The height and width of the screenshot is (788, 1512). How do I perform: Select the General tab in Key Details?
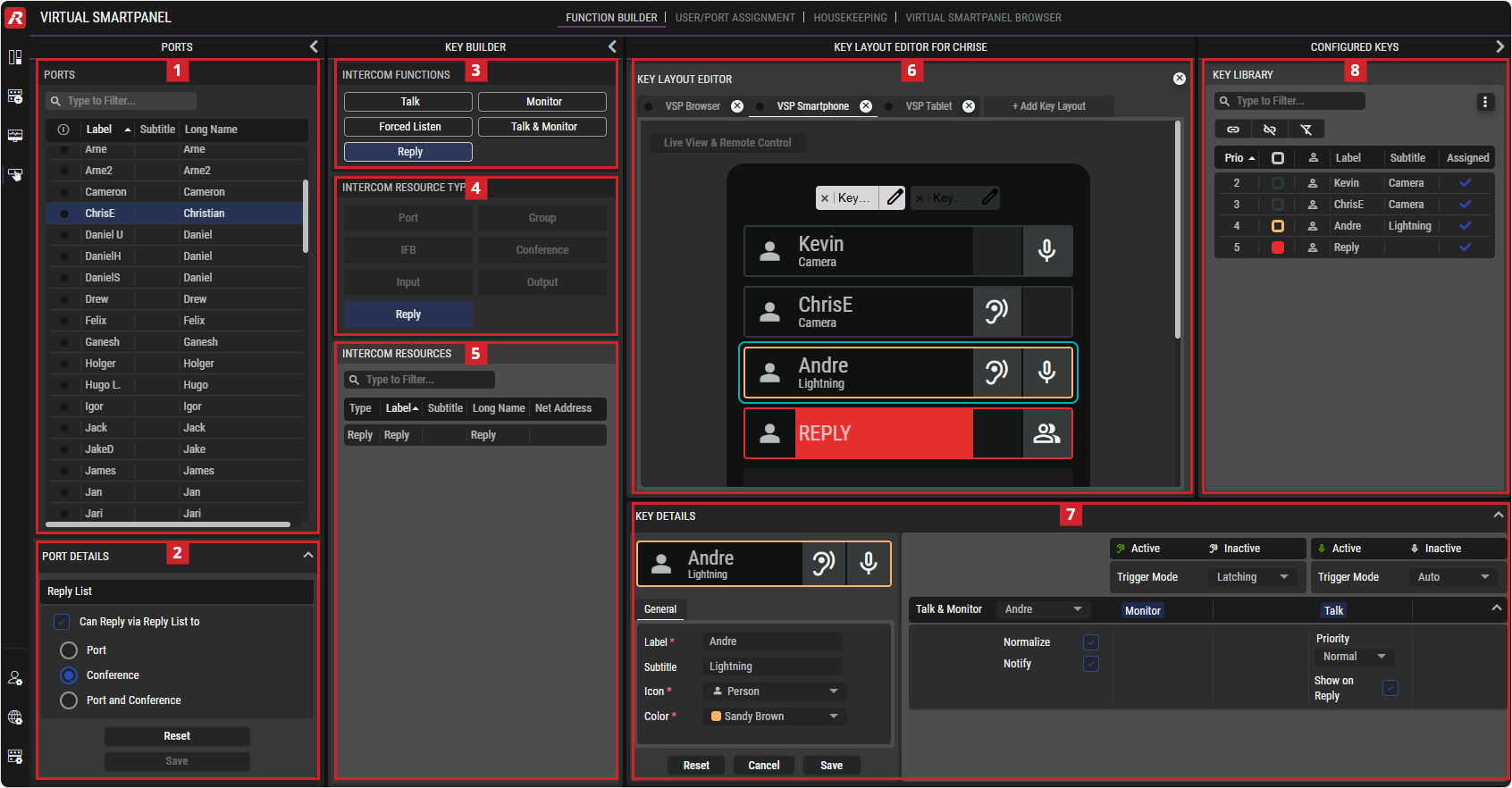click(660, 609)
